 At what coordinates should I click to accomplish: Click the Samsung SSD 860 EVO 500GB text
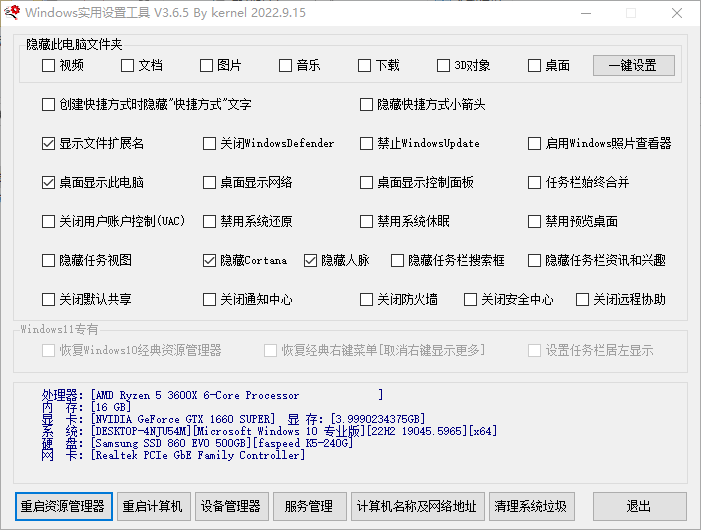(x=170, y=443)
